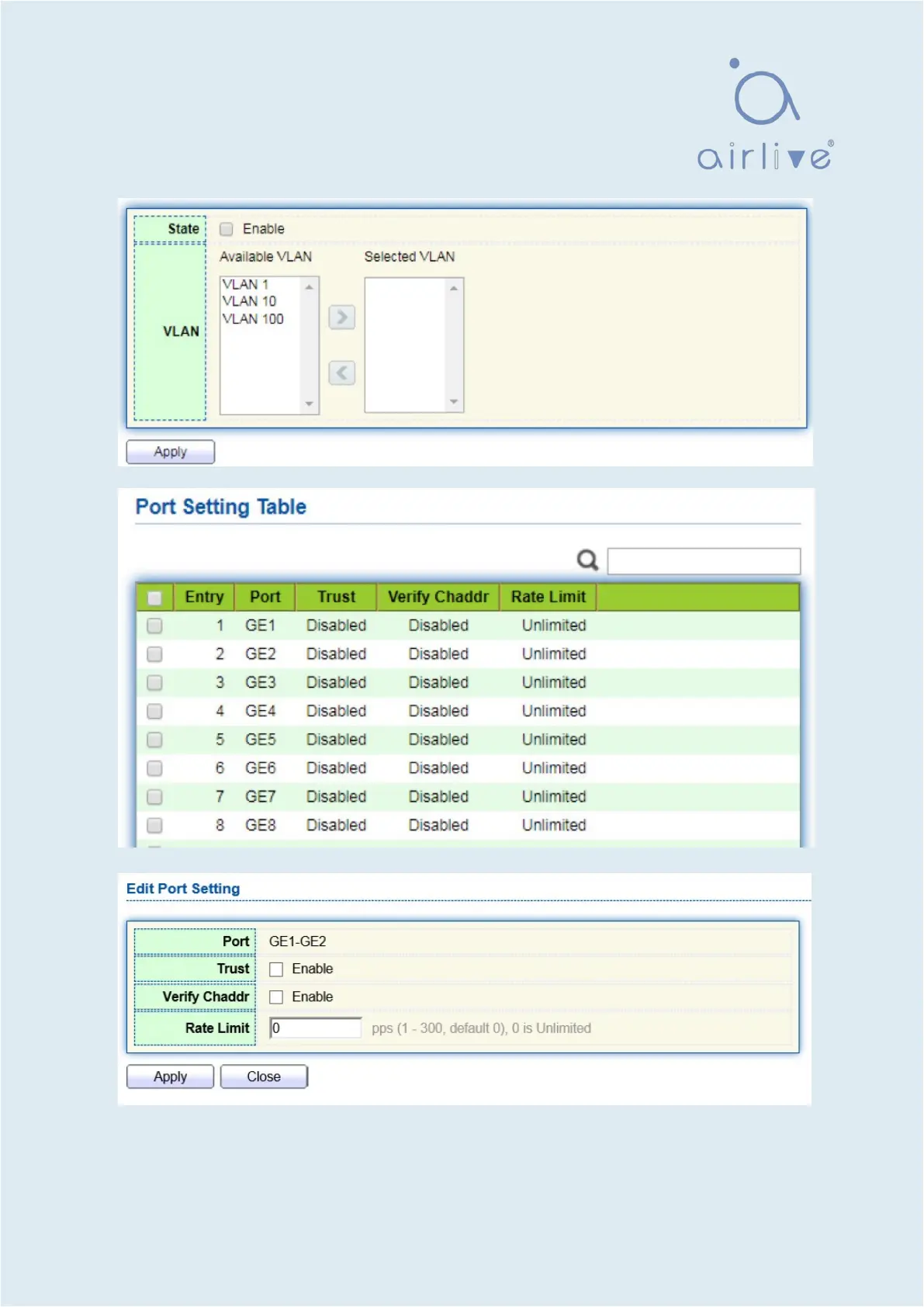Viewport: 924px width, 1307px height.
Task: Tick the Trust Enable checkbox
Action: coord(276,969)
